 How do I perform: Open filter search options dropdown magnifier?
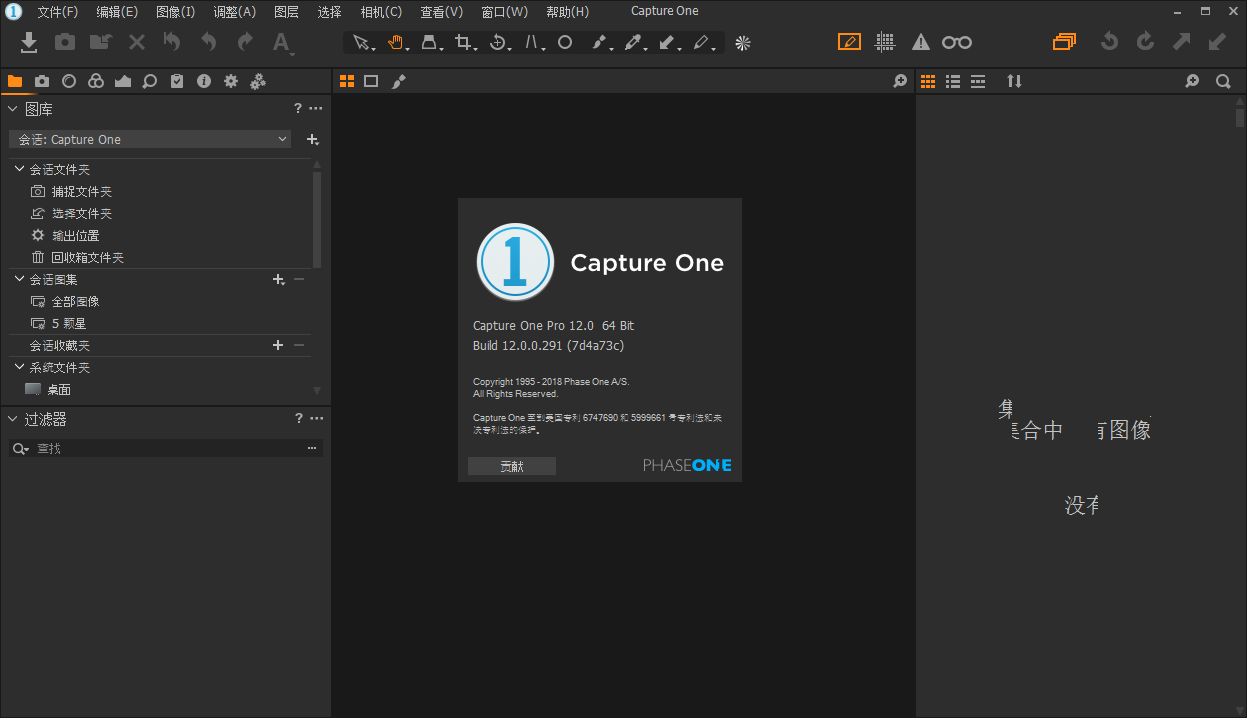click(20, 449)
